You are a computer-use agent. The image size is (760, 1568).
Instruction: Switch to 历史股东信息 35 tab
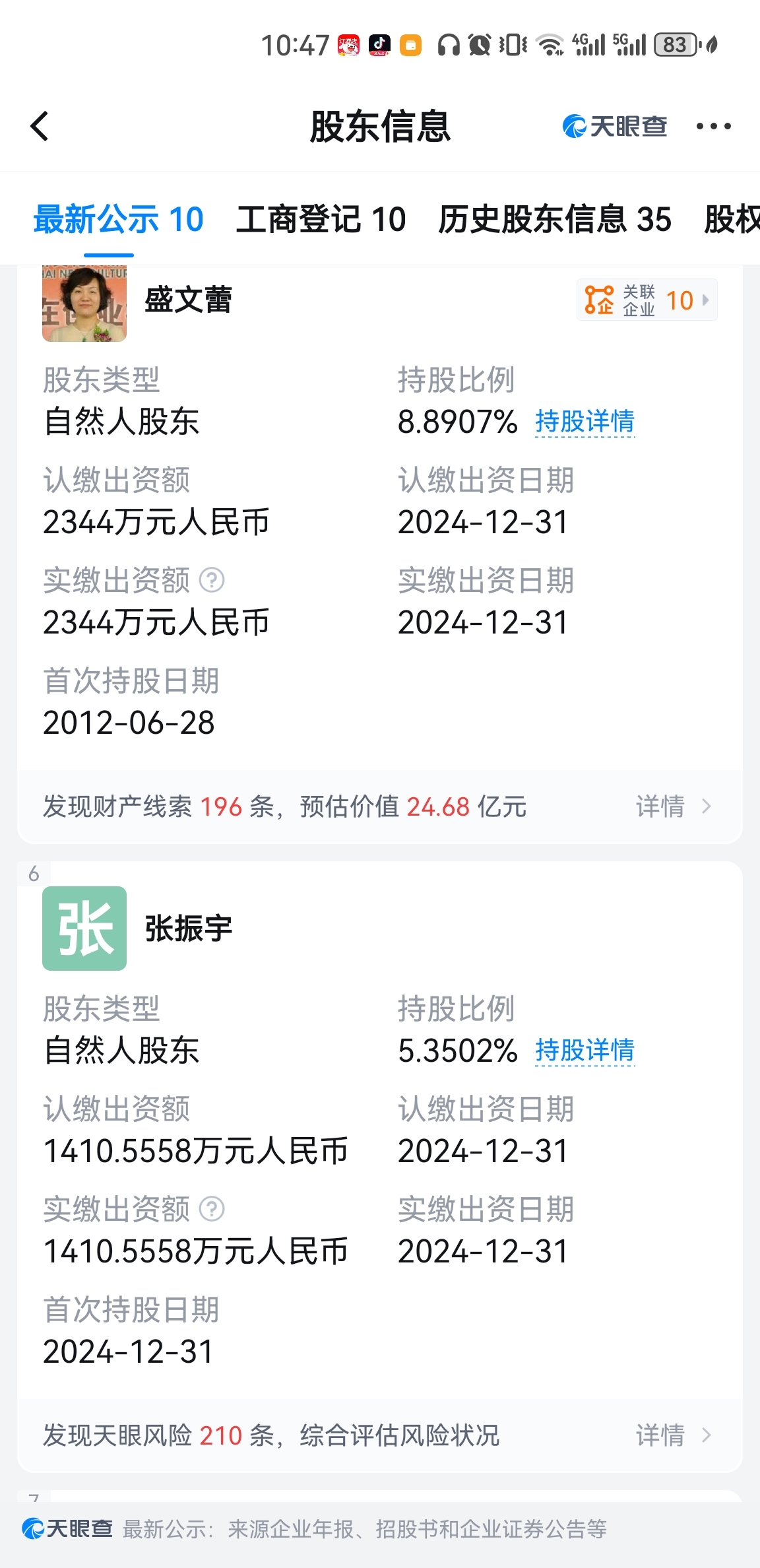[555, 219]
